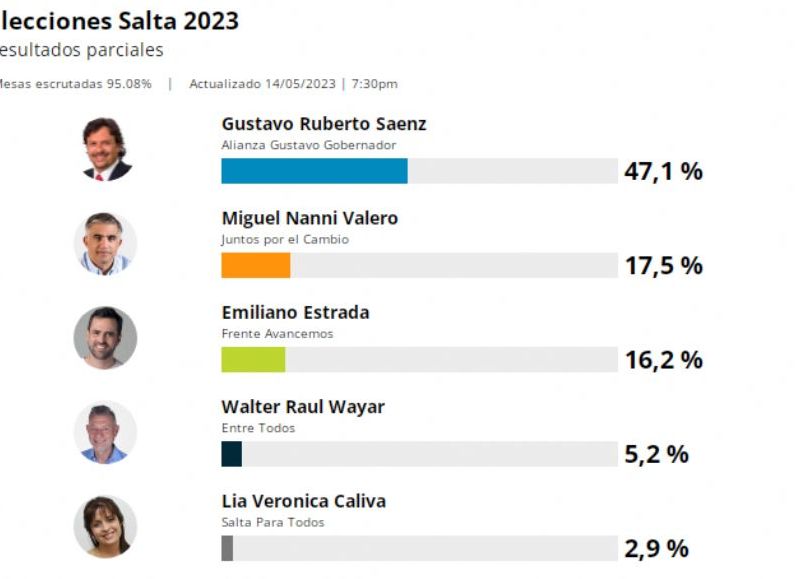Screen dimensions: 800x579
Task: Click the 17,5 % result figure
Action: click(x=664, y=266)
